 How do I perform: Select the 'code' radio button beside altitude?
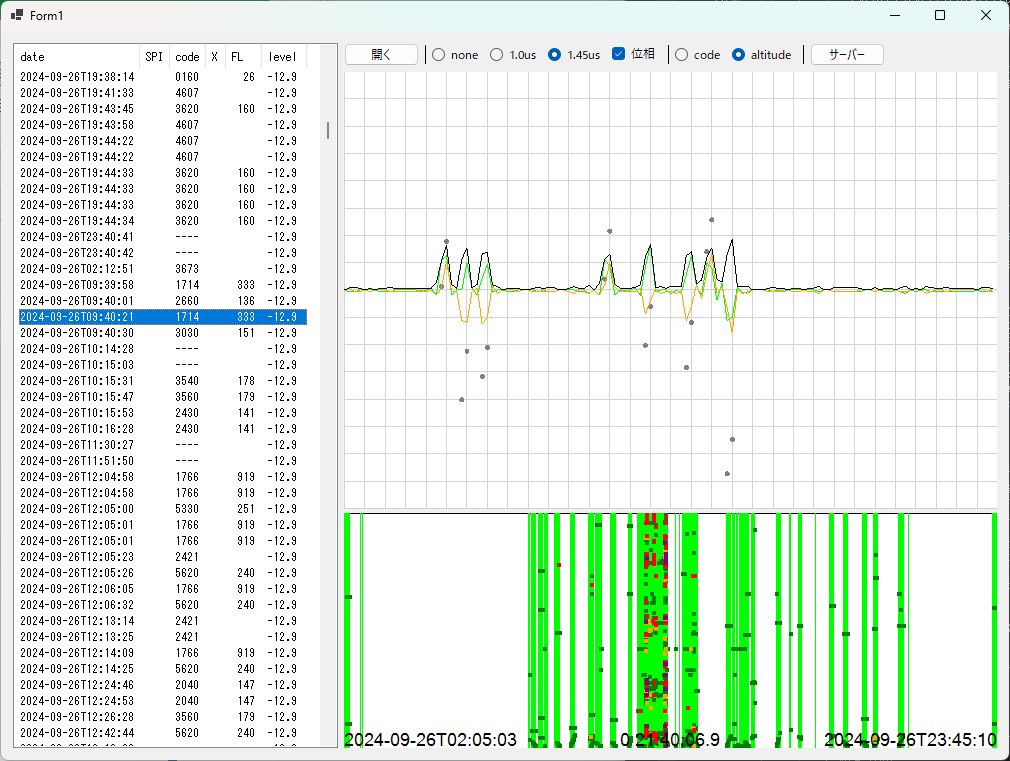(x=682, y=55)
